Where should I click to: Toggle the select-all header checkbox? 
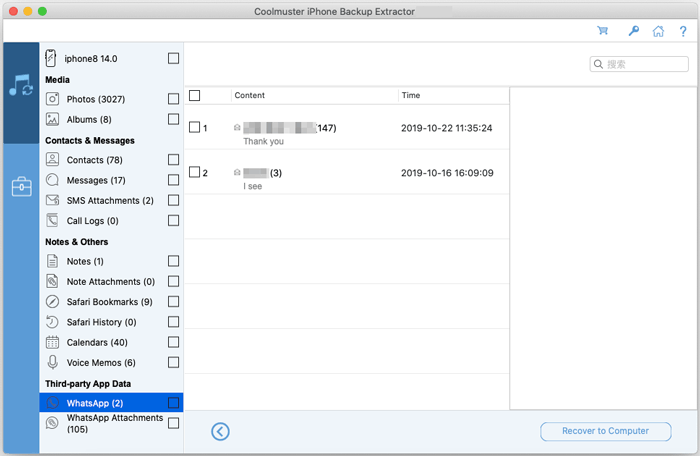coord(195,95)
